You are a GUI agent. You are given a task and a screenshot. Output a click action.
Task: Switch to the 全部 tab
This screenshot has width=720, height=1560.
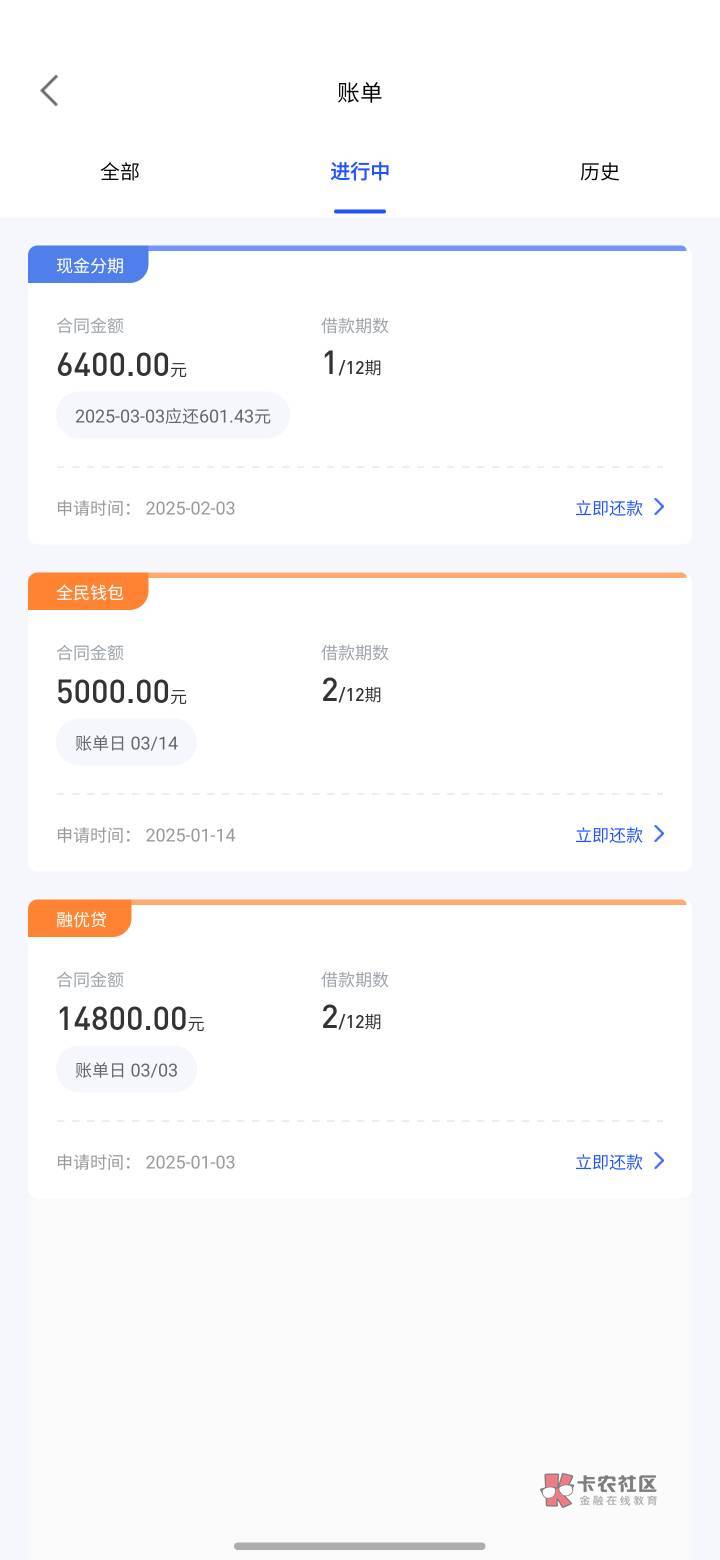click(120, 172)
